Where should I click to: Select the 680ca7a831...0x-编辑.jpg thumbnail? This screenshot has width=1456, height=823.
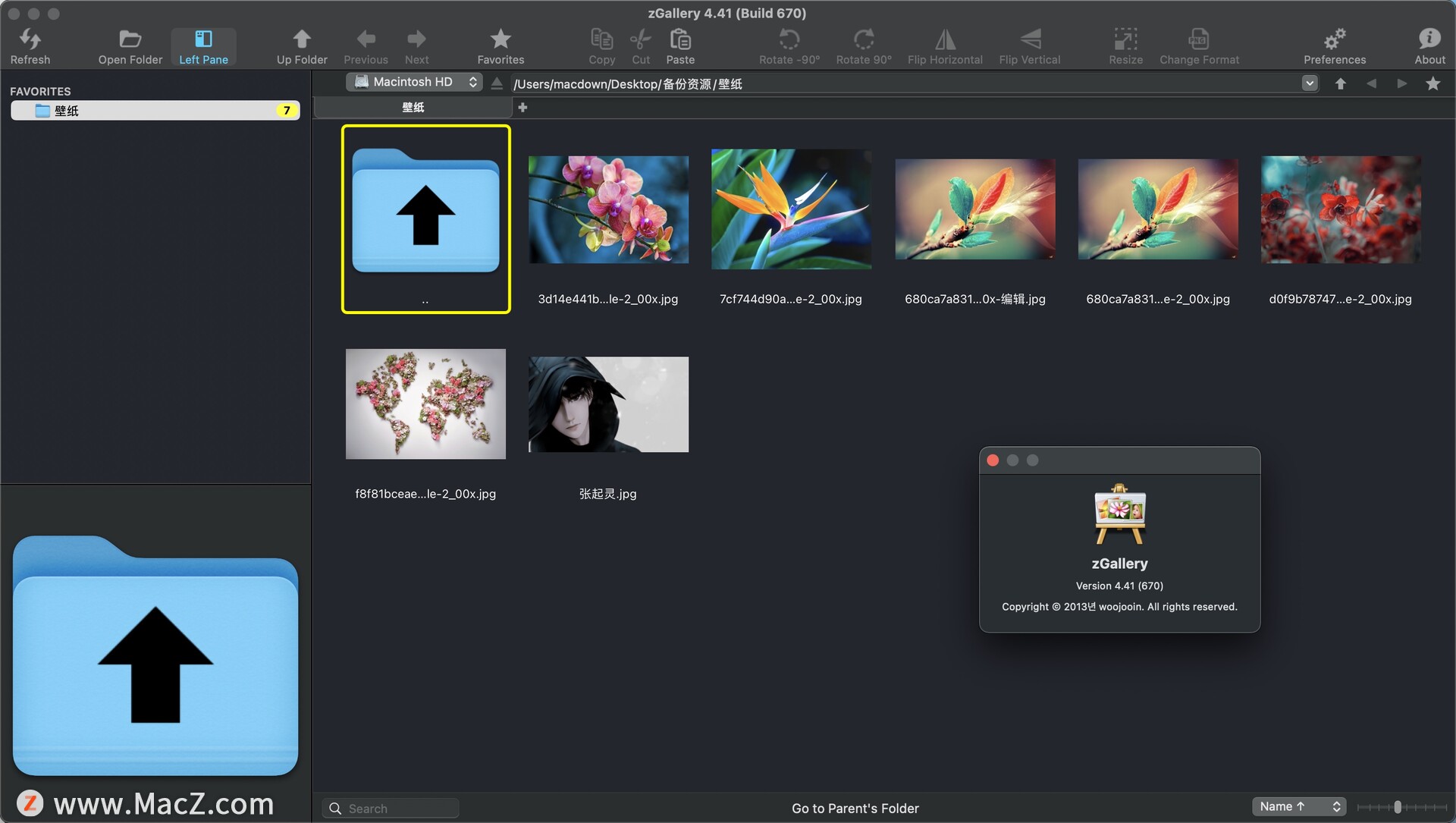point(974,209)
